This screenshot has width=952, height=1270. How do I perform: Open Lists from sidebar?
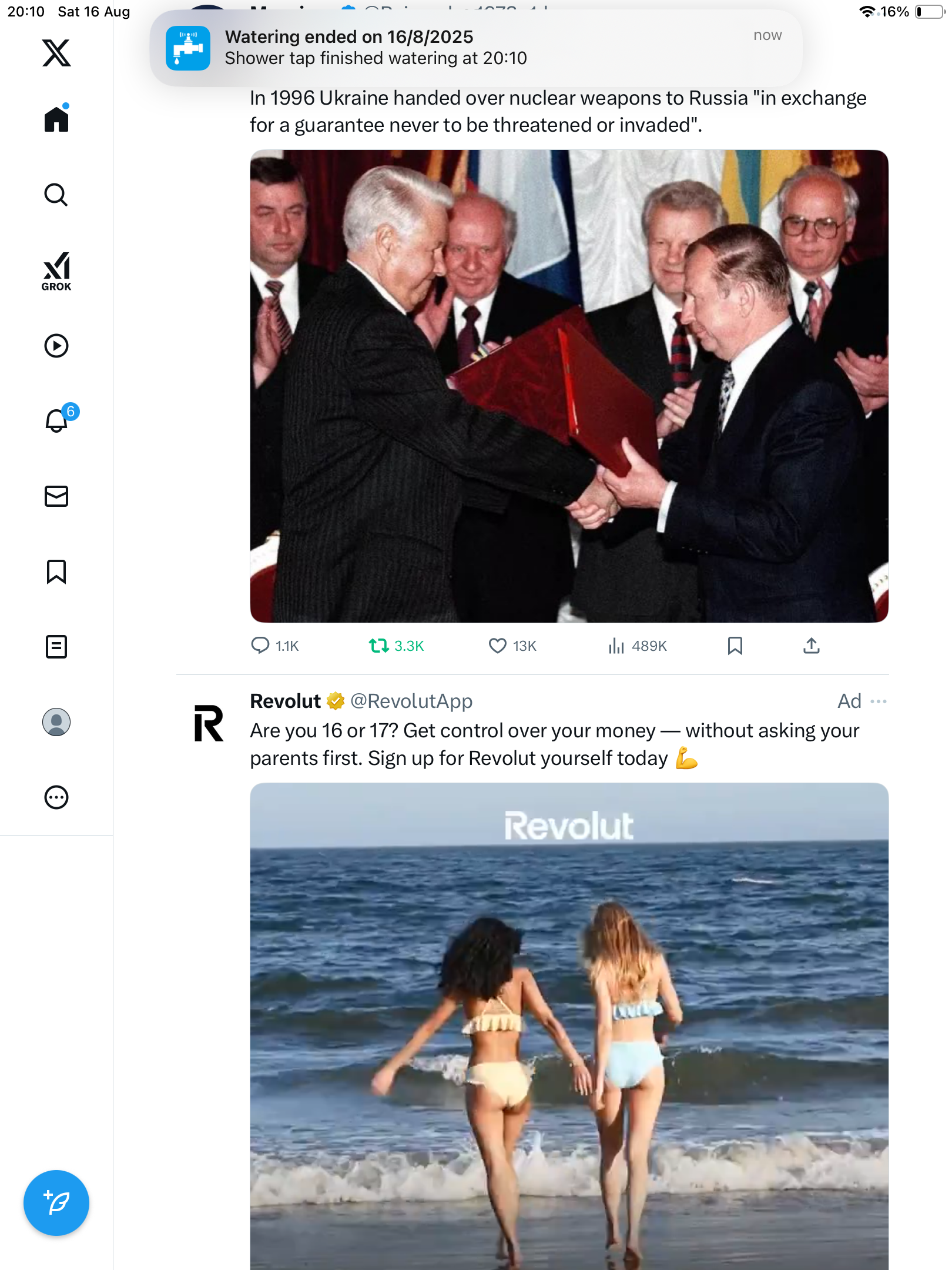pyautogui.click(x=56, y=647)
